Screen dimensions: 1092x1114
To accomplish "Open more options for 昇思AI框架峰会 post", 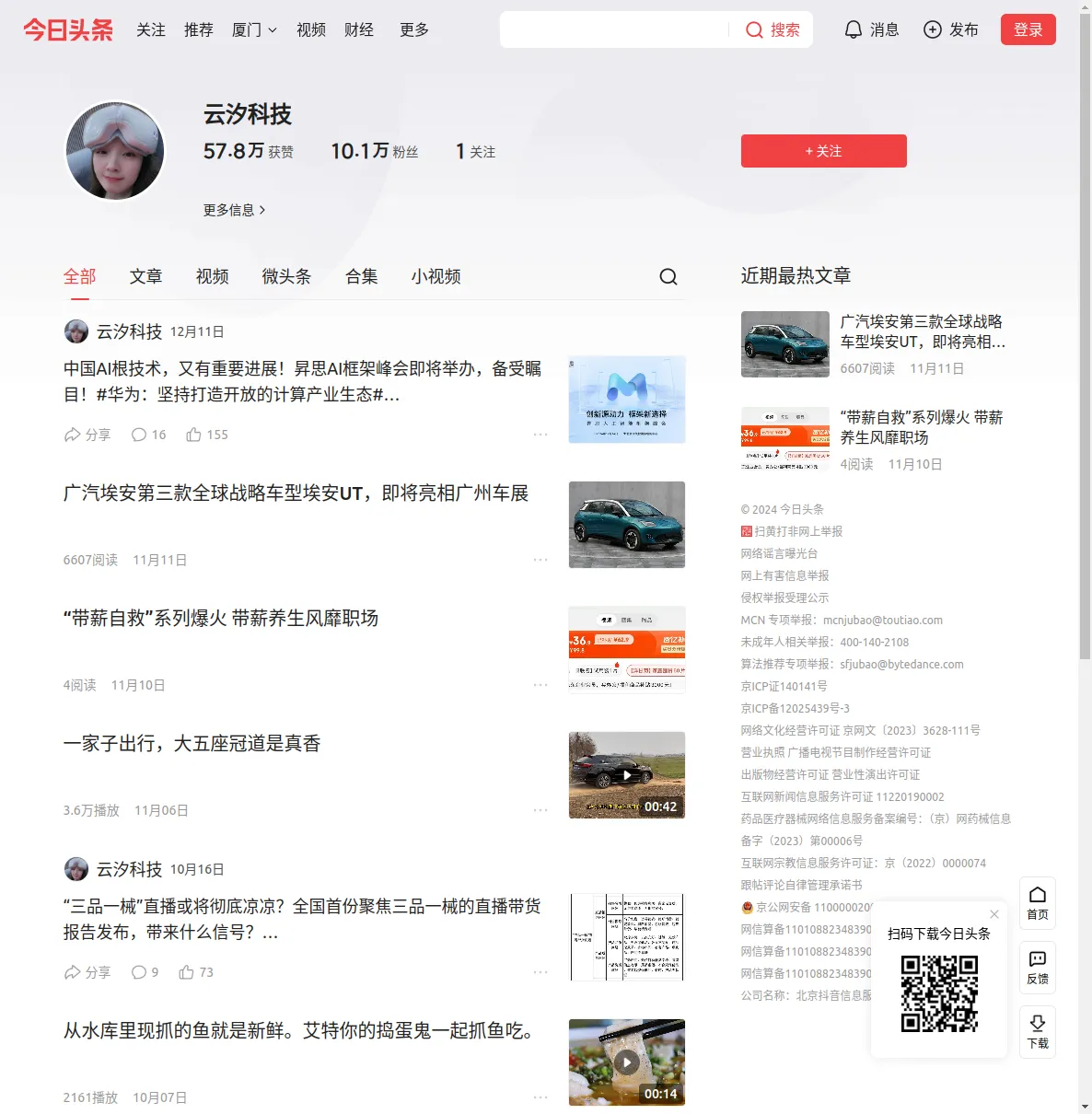I will [540, 435].
